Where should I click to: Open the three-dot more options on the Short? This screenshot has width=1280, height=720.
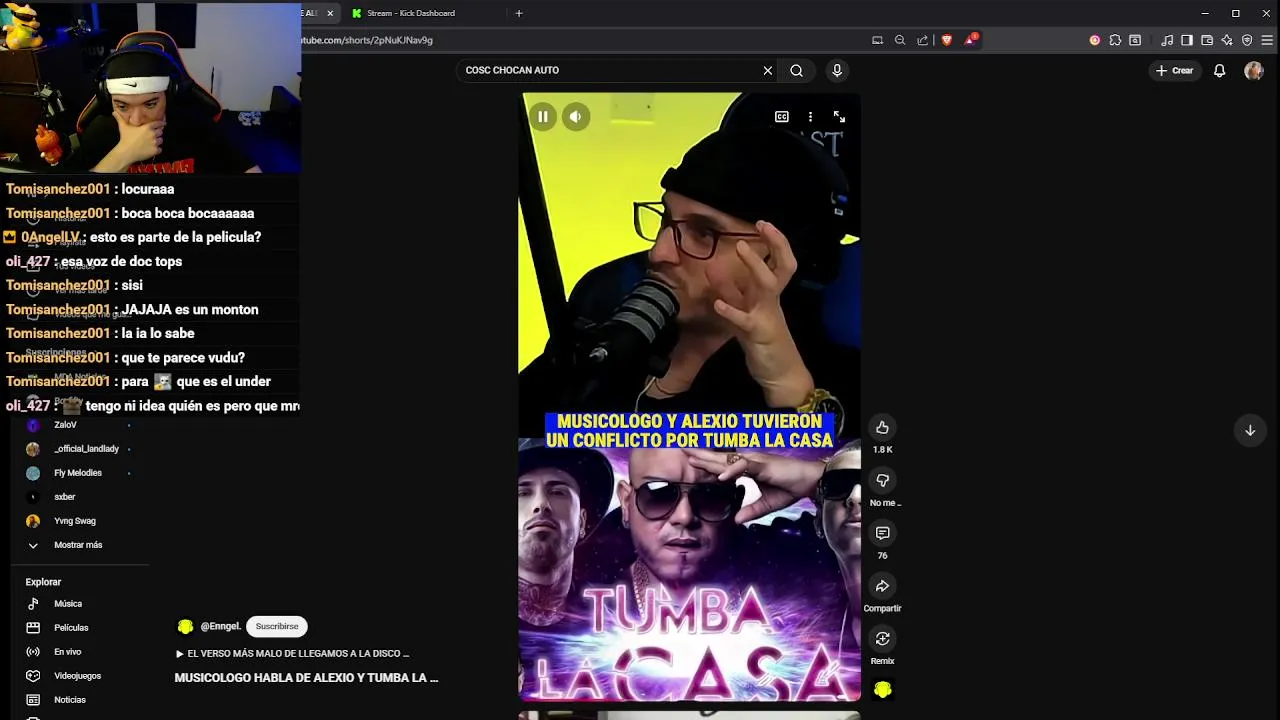(x=810, y=117)
